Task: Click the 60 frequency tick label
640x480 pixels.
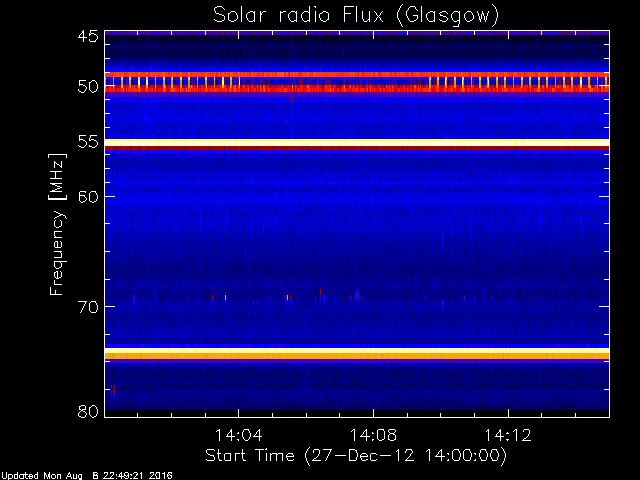Action: pyautogui.click(x=88, y=196)
